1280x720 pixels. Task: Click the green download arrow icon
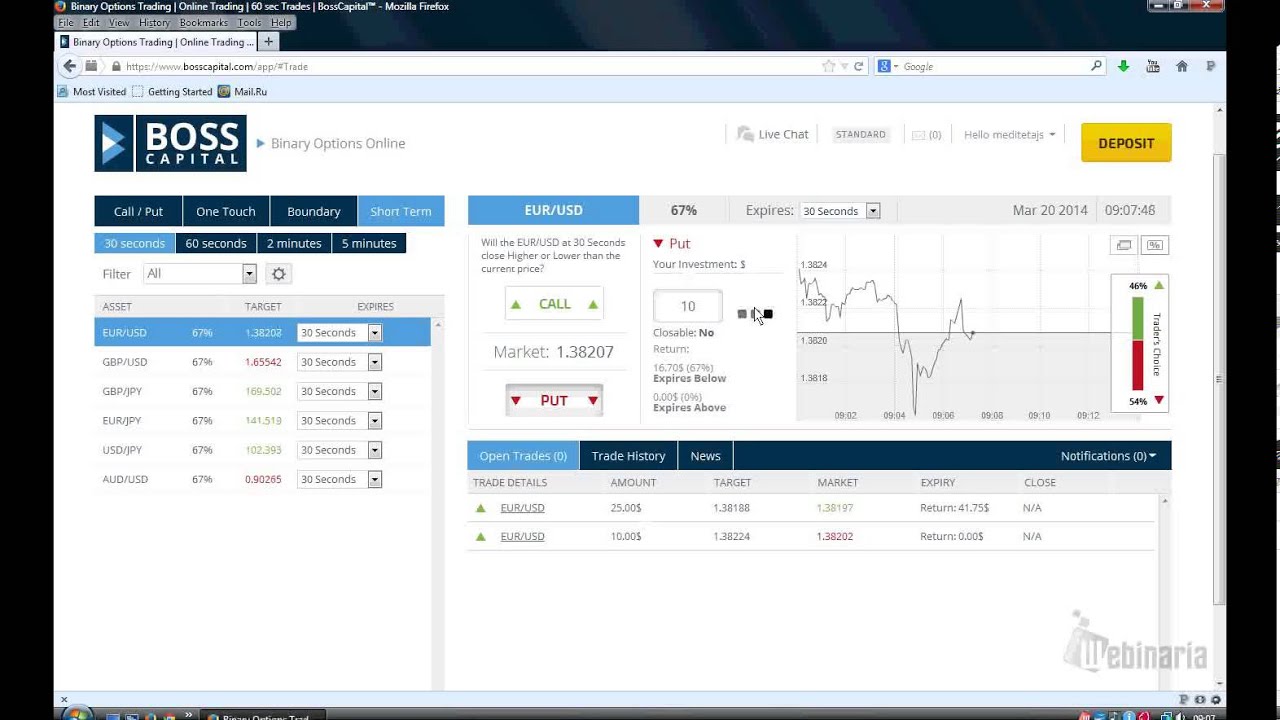[1123, 66]
